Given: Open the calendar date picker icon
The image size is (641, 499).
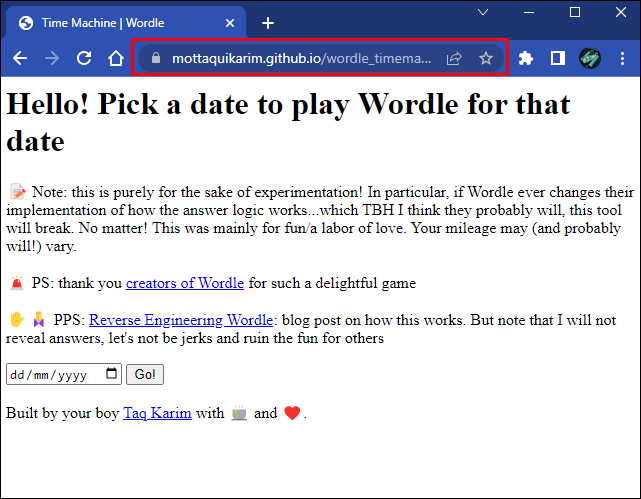Looking at the screenshot, I should point(111,373).
